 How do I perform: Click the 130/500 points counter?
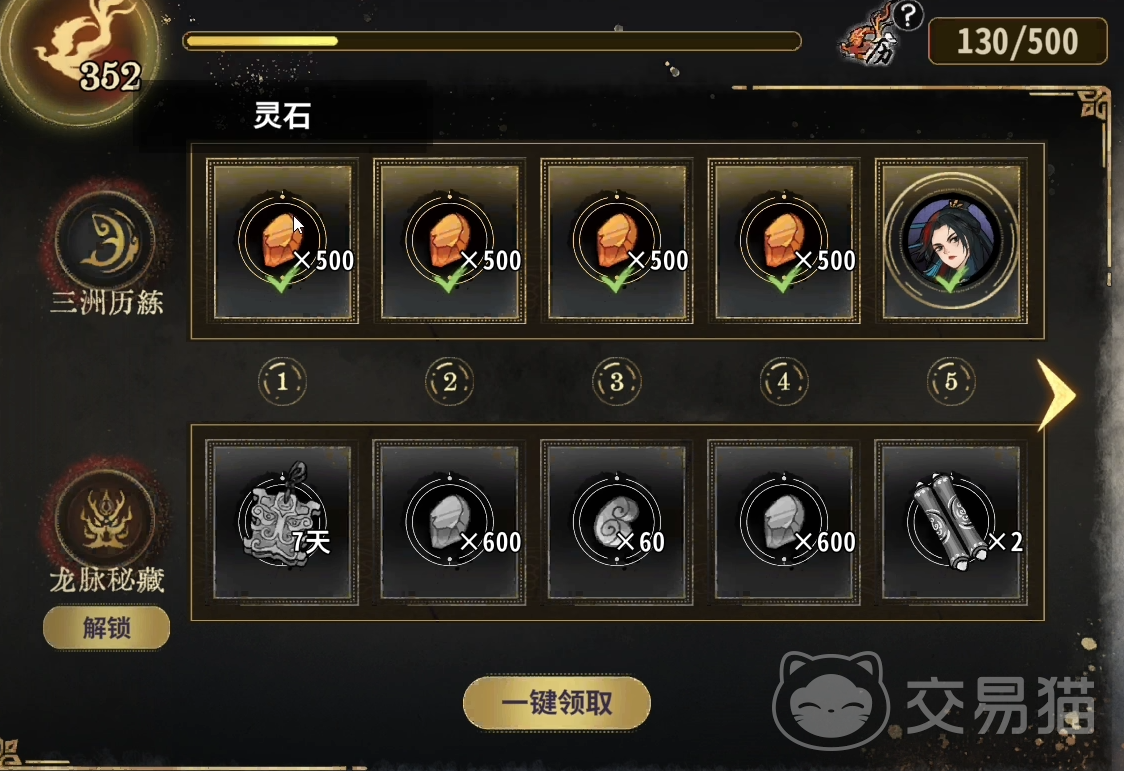click(x=1017, y=42)
